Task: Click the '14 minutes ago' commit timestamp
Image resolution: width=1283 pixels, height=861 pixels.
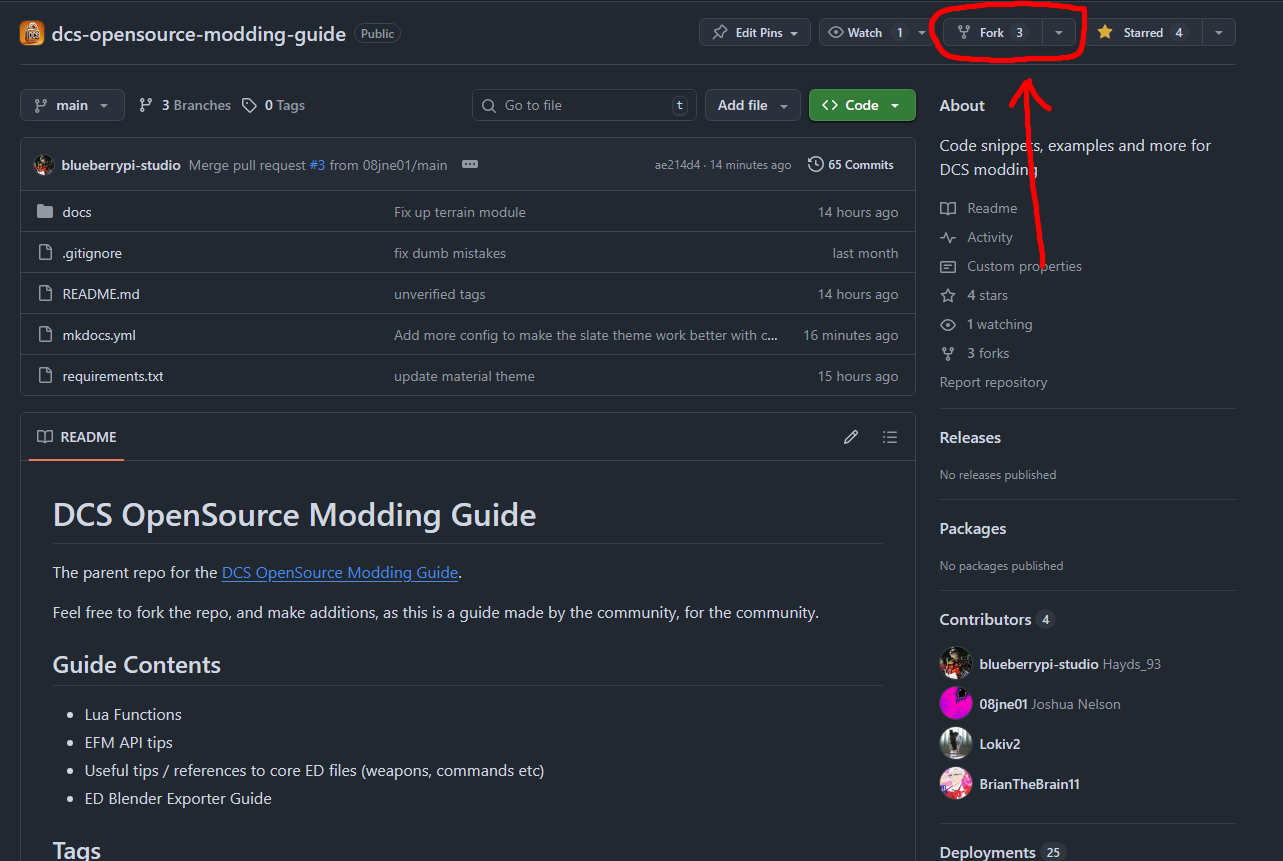Action: tap(750, 165)
